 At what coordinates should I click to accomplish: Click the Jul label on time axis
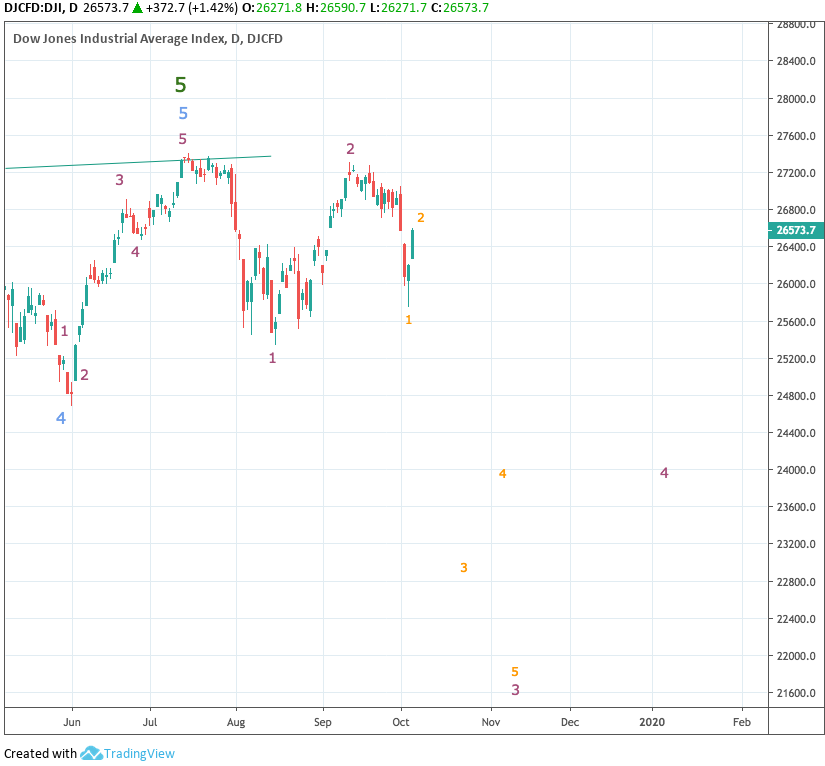[x=150, y=722]
